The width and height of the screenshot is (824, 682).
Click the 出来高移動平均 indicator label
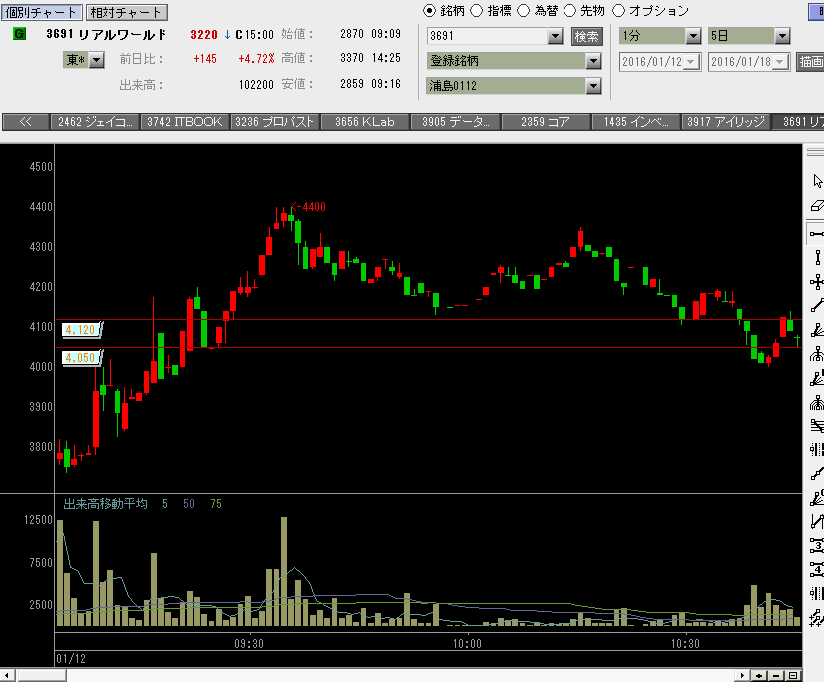pos(105,504)
